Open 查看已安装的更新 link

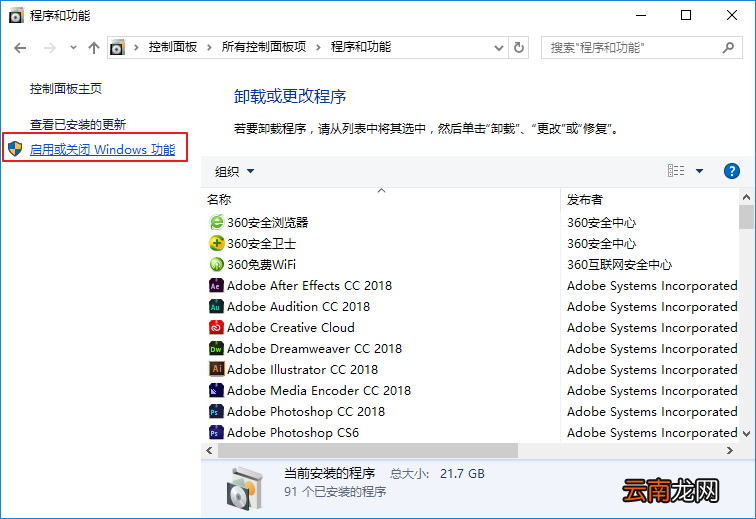coord(78,124)
